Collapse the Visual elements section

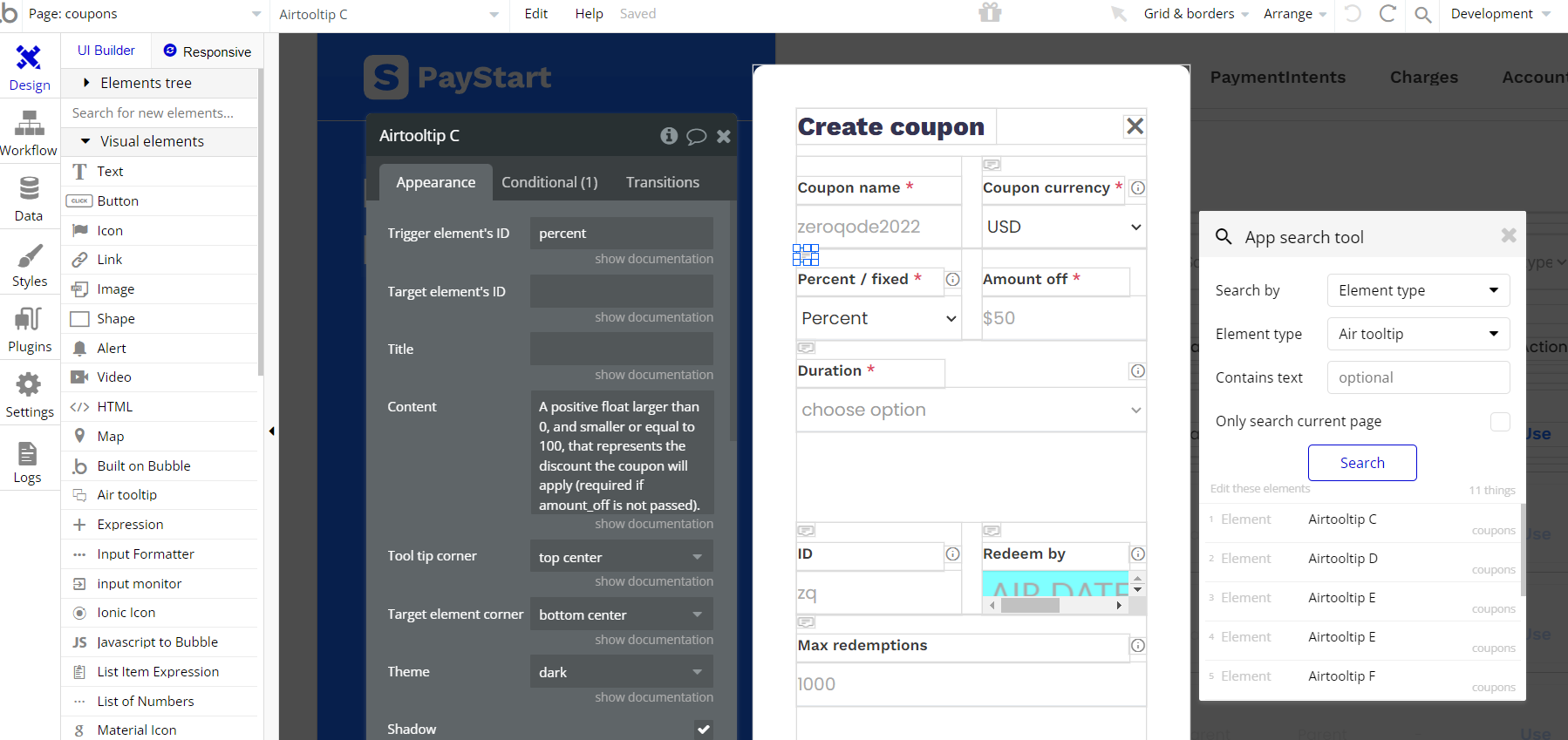point(85,141)
